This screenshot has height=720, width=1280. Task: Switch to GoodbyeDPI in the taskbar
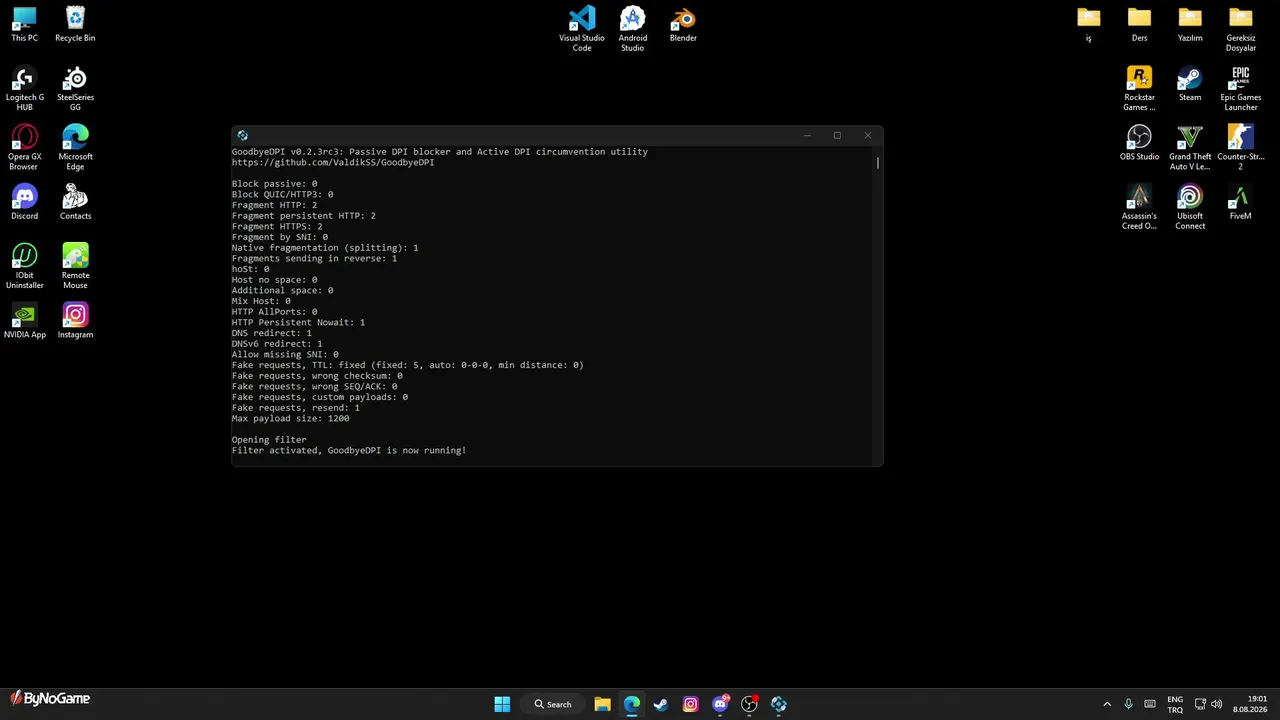pyautogui.click(x=779, y=704)
